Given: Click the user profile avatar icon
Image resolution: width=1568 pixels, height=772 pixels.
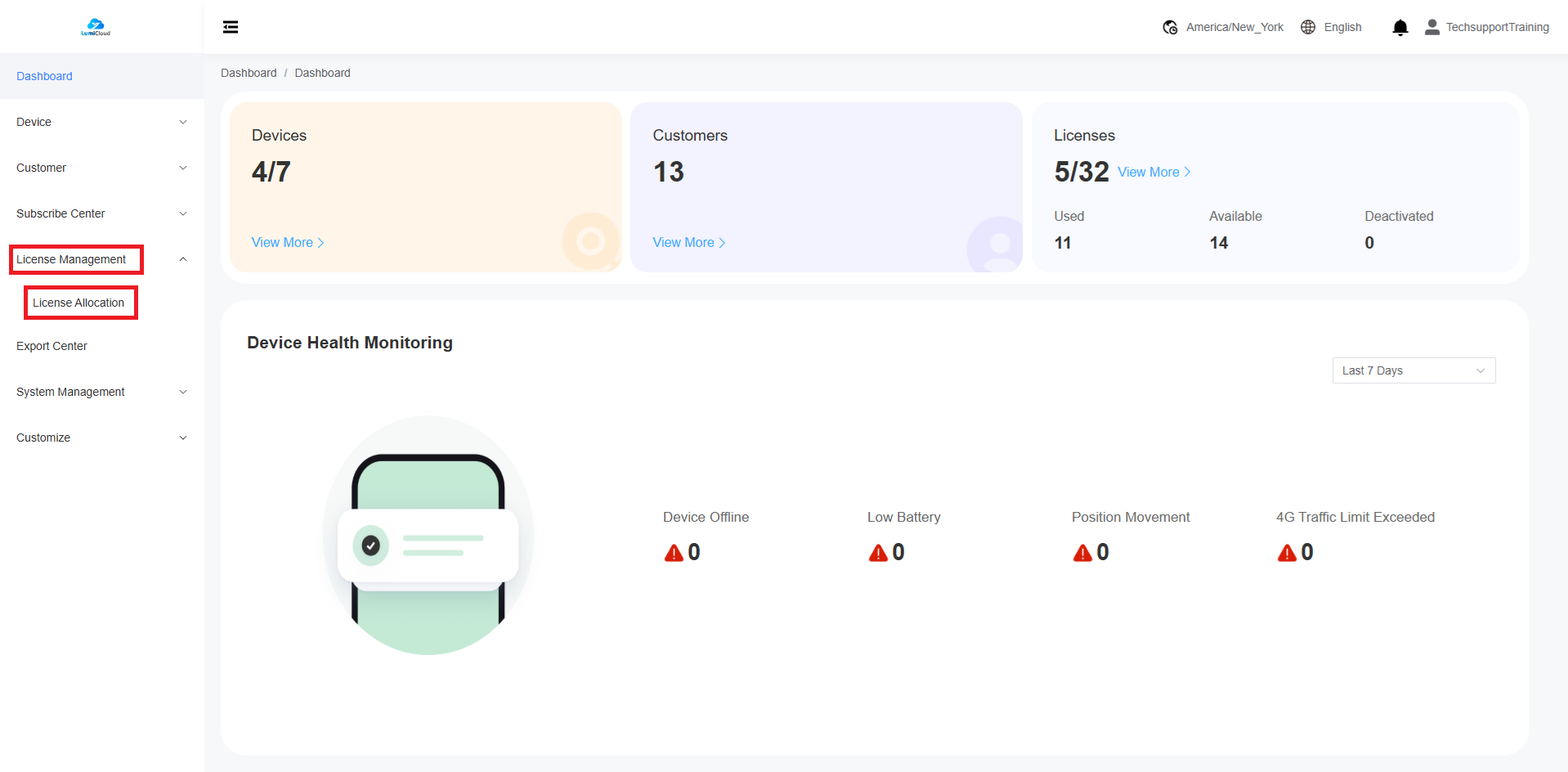Looking at the screenshot, I should (x=1431, y=27).
